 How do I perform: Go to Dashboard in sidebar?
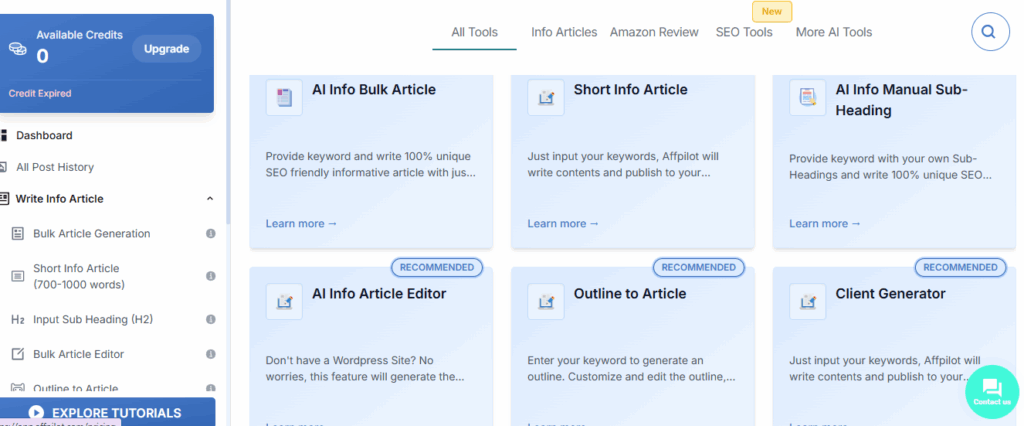[44, 135]
